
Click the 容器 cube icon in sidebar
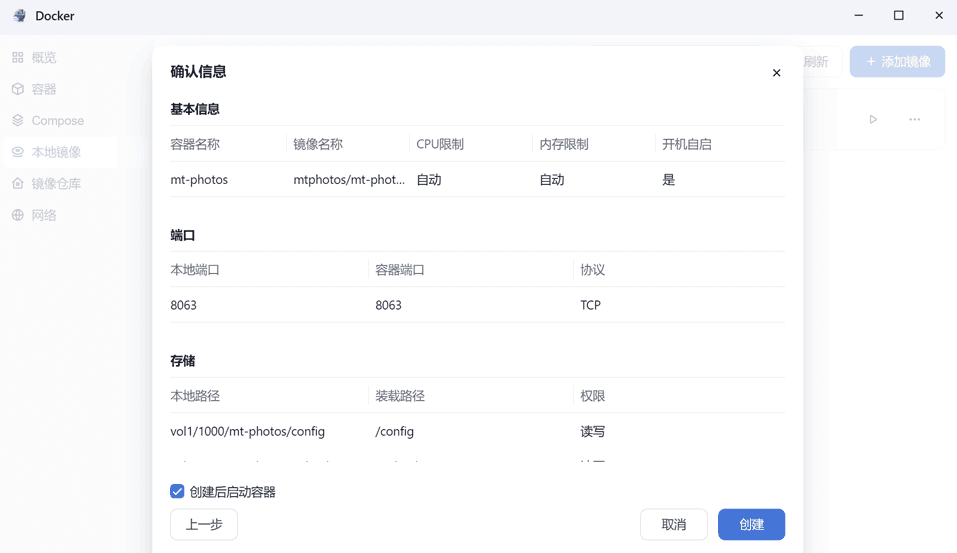(x=18, y=89)
